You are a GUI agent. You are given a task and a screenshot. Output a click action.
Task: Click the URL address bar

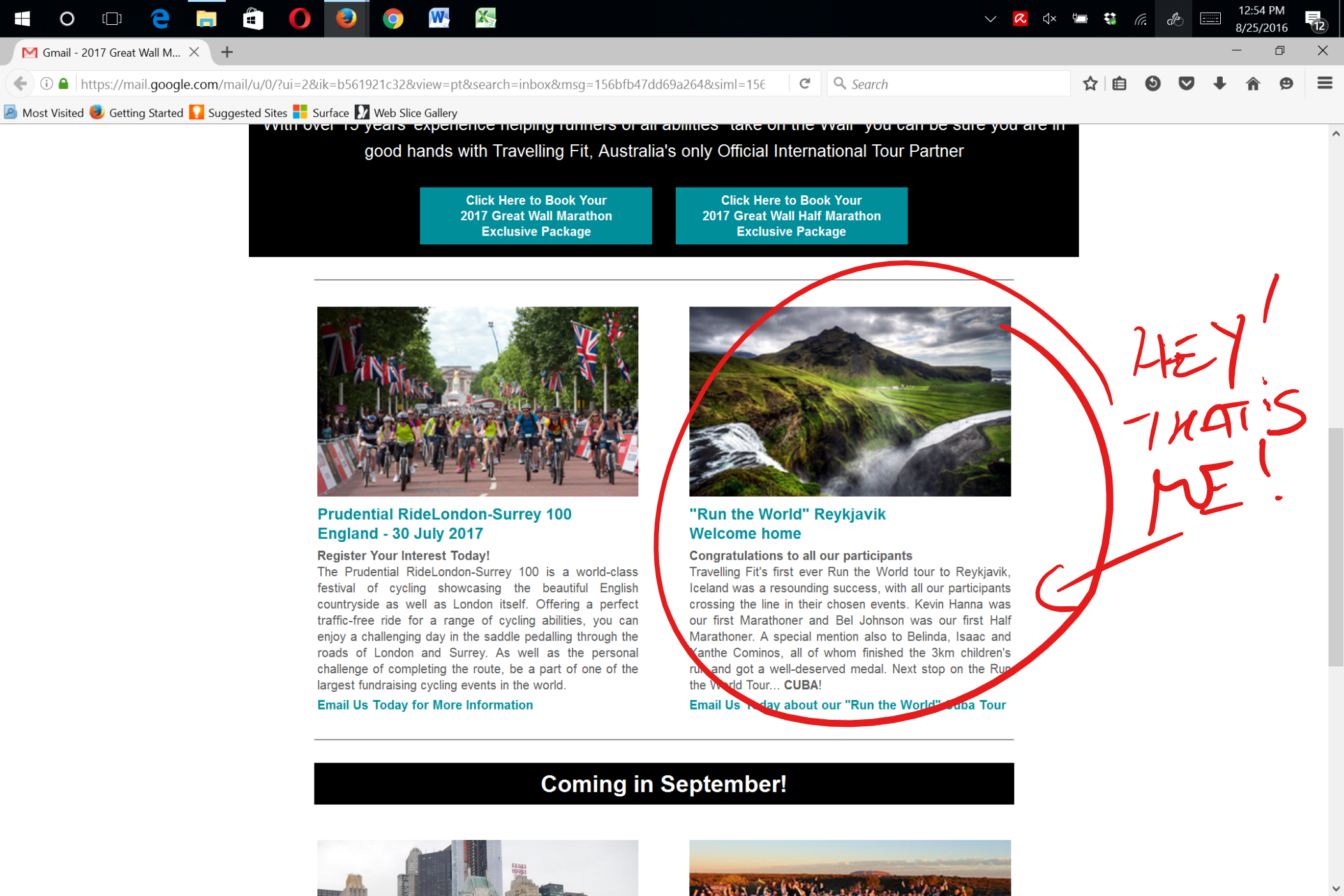click(421, 84)
